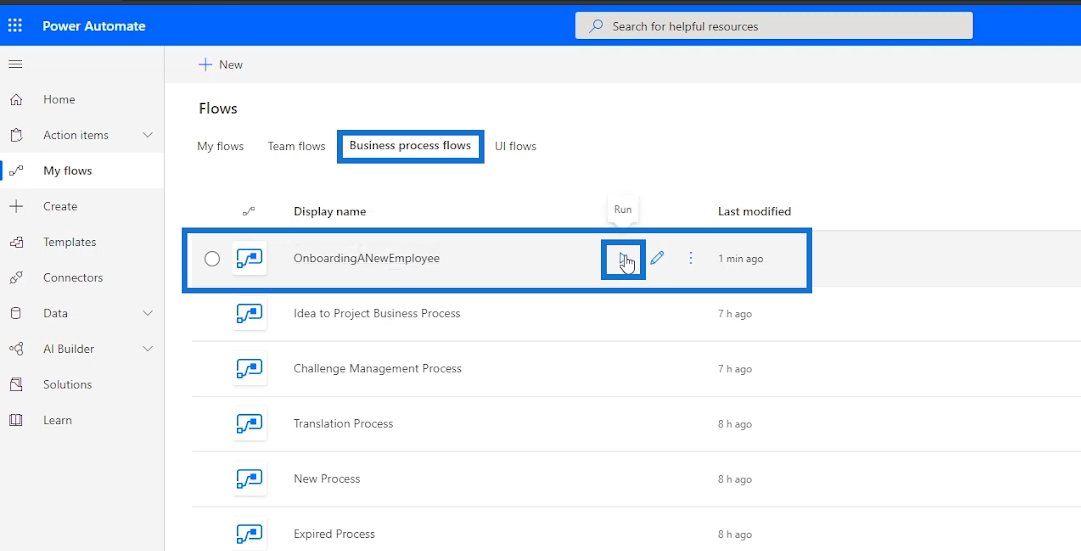This screenshot has height=551, width=1081.
Task: Edit OnboardingANewEmployee with the pencil icon
Action: coord(657,258)
